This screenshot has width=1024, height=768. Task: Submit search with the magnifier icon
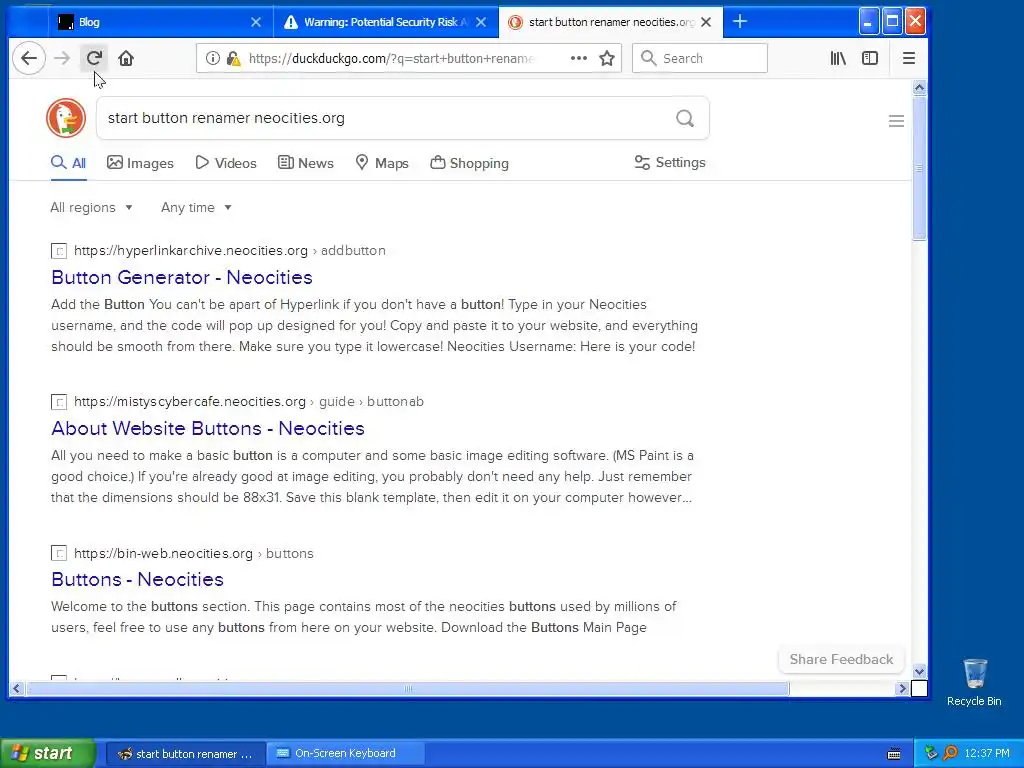685,118
